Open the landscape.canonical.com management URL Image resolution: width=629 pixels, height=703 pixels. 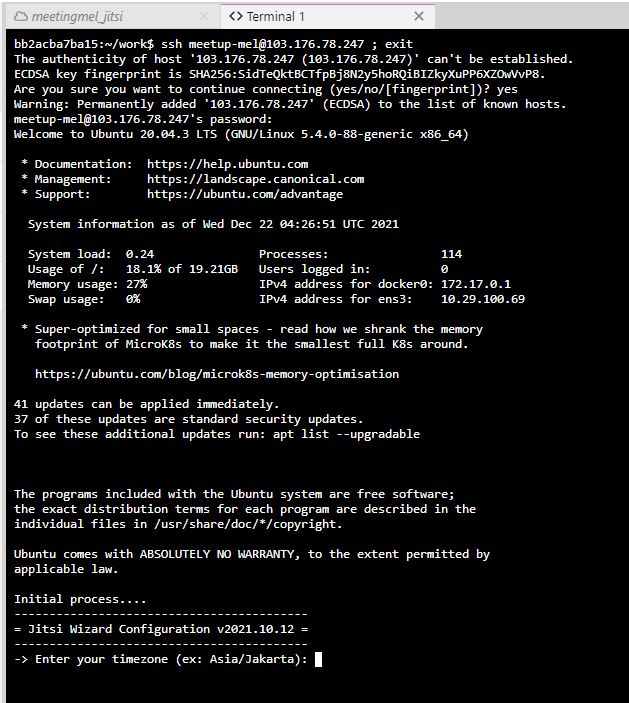tap(255, 179)
